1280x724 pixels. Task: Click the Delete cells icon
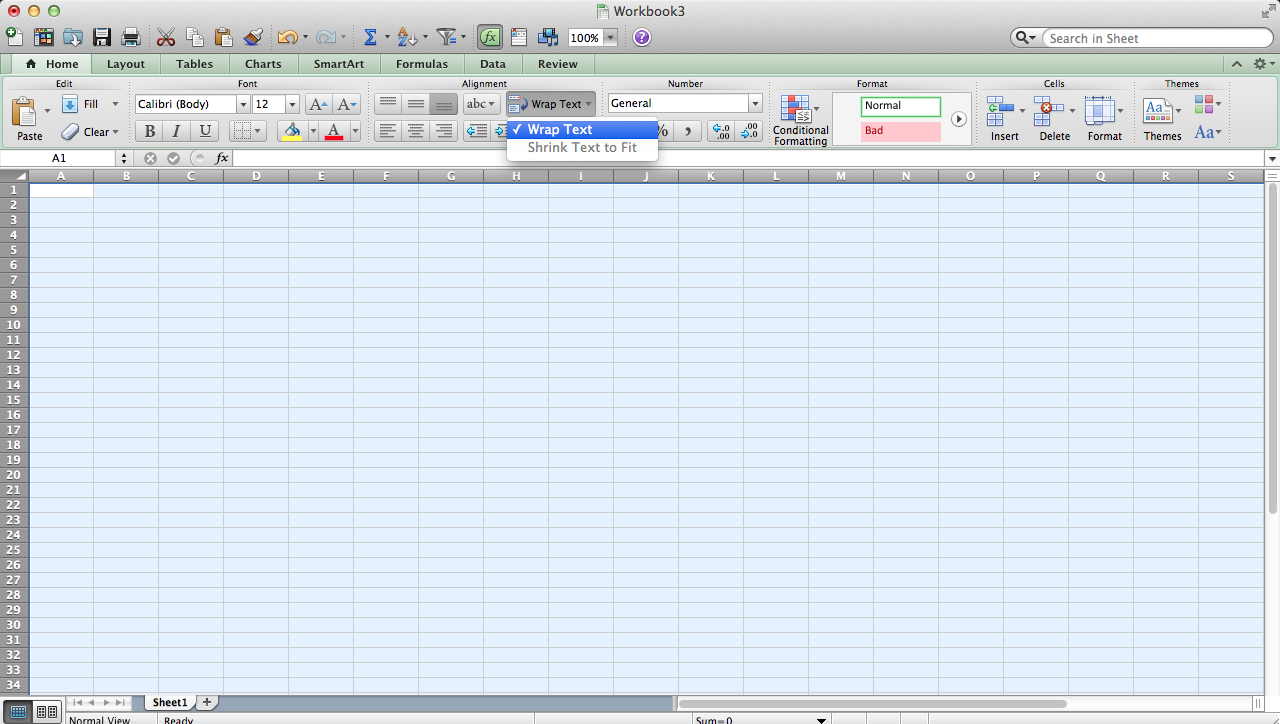click(x=1049, y=108)
